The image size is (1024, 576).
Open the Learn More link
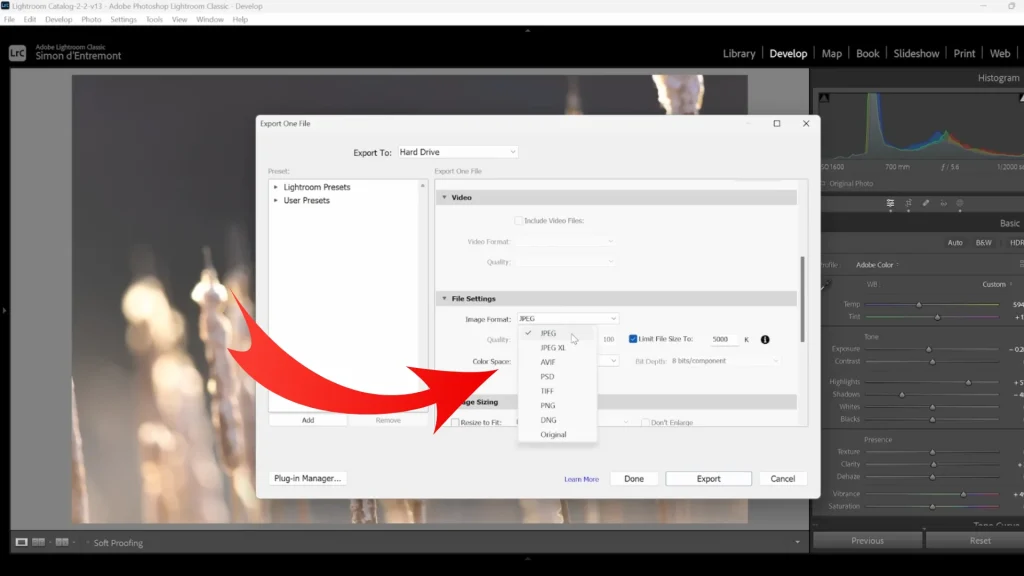[581, 479]
